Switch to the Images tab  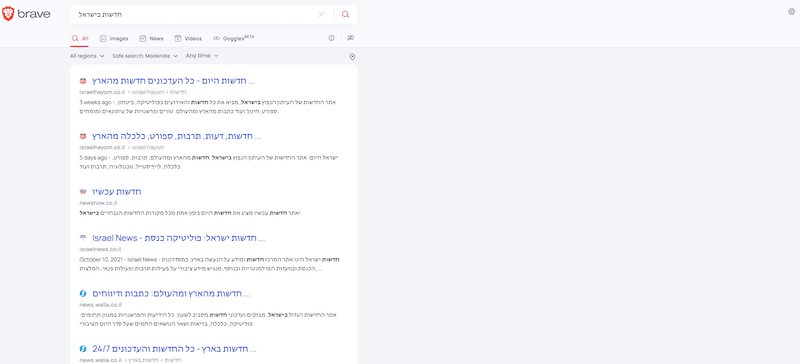114,38
